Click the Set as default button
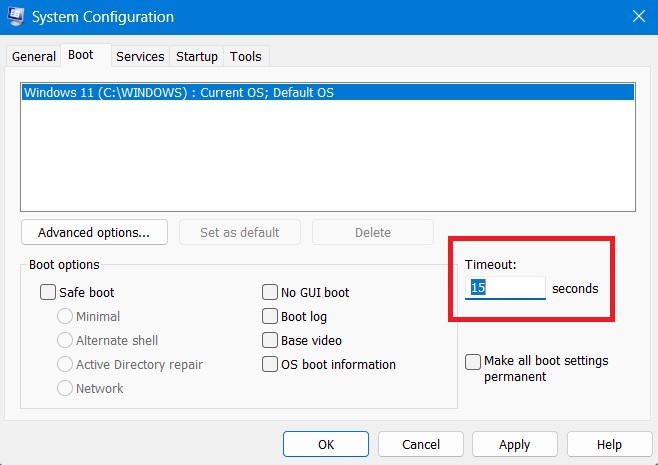 (x=240, y=232)
